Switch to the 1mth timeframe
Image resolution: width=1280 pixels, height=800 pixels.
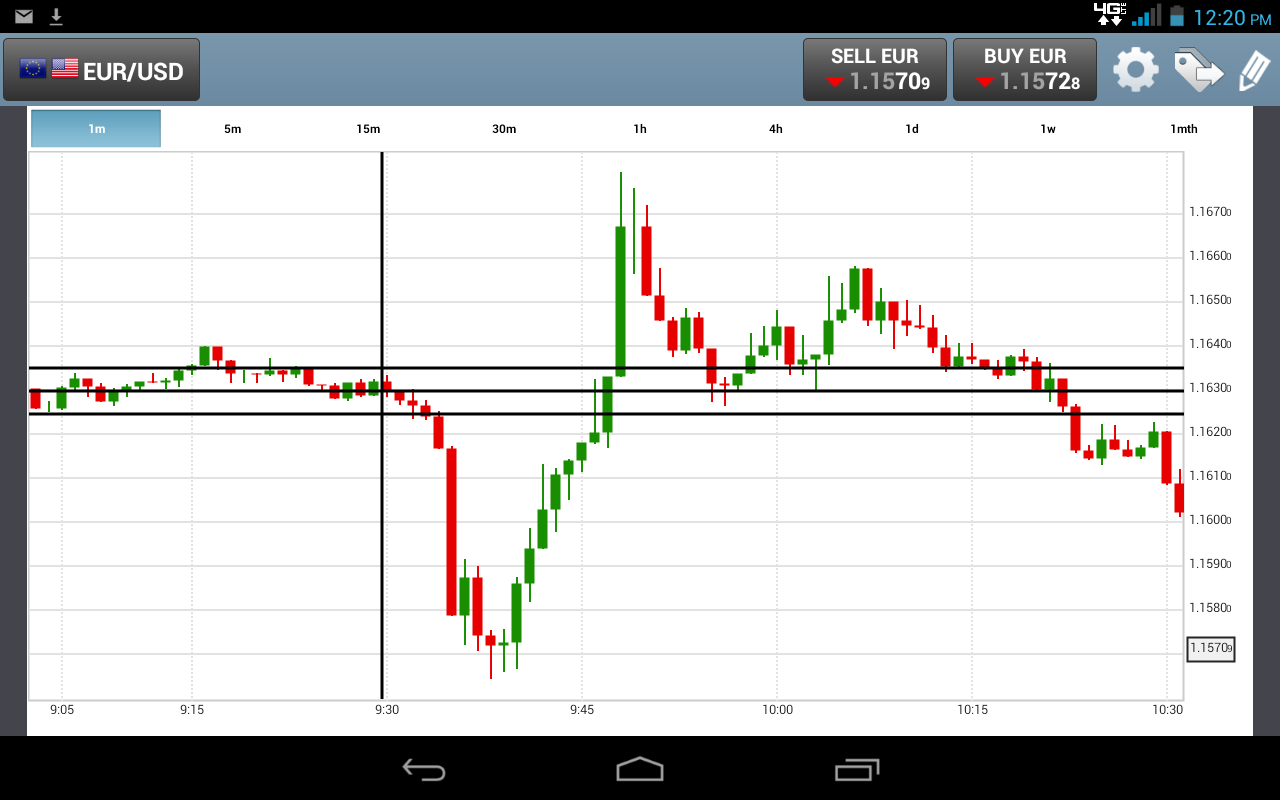(x=1184, y=129)
